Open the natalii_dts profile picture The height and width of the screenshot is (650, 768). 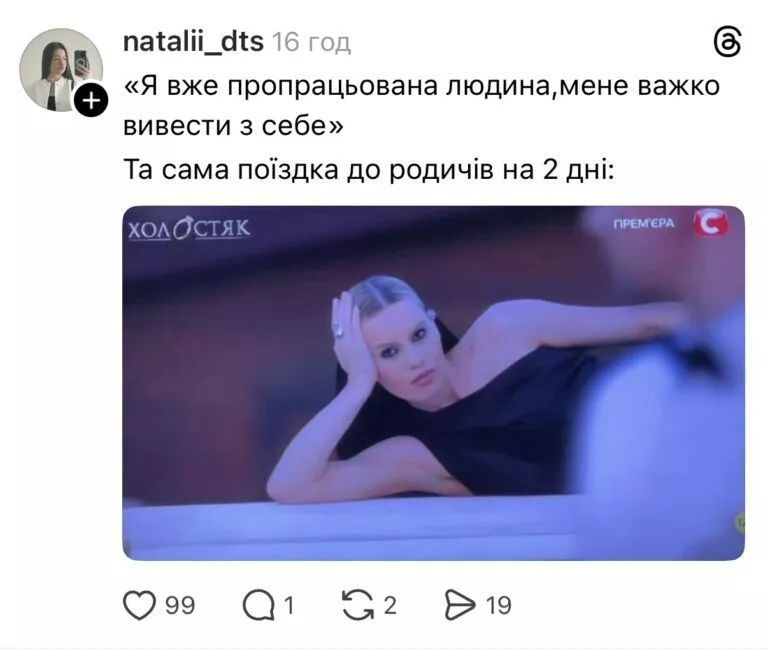(61, 70)
